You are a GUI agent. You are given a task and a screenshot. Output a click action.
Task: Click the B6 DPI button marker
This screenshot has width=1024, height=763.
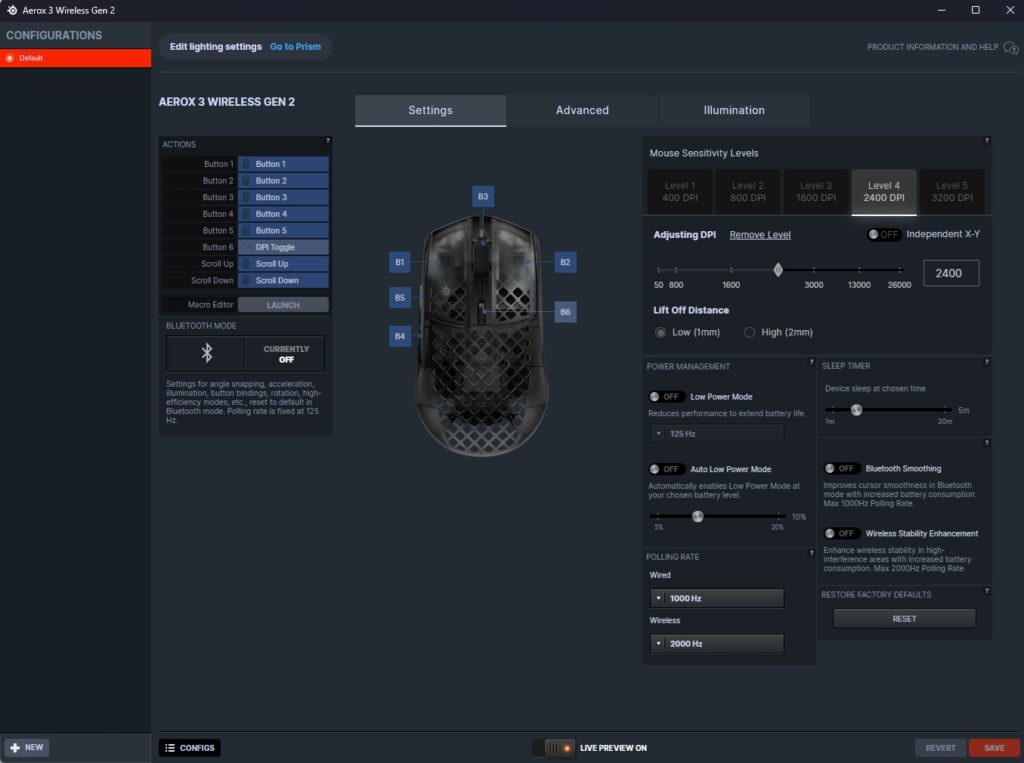(x=565, y=312)
